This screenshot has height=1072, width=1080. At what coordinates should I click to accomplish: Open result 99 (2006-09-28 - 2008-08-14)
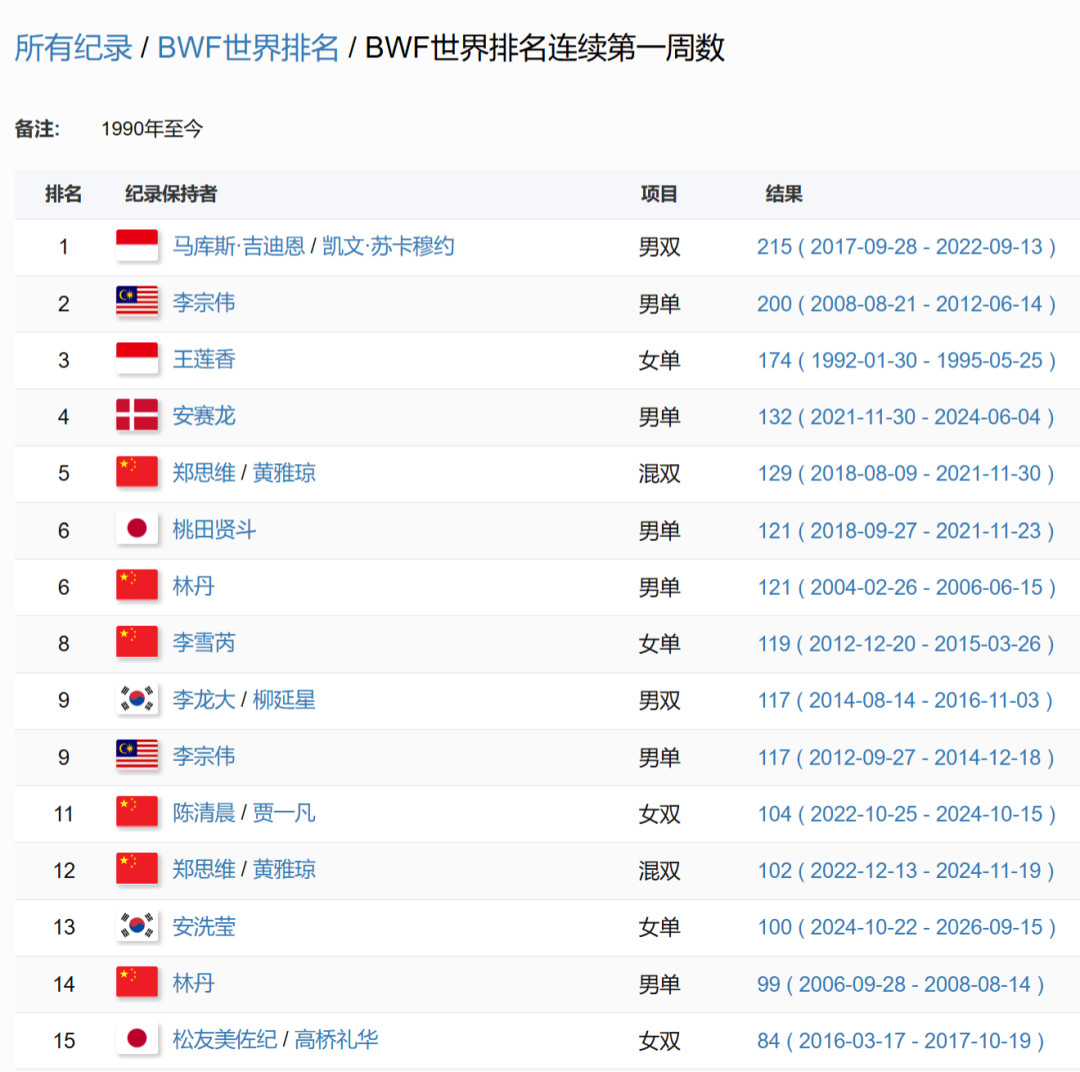coord(900,983)
